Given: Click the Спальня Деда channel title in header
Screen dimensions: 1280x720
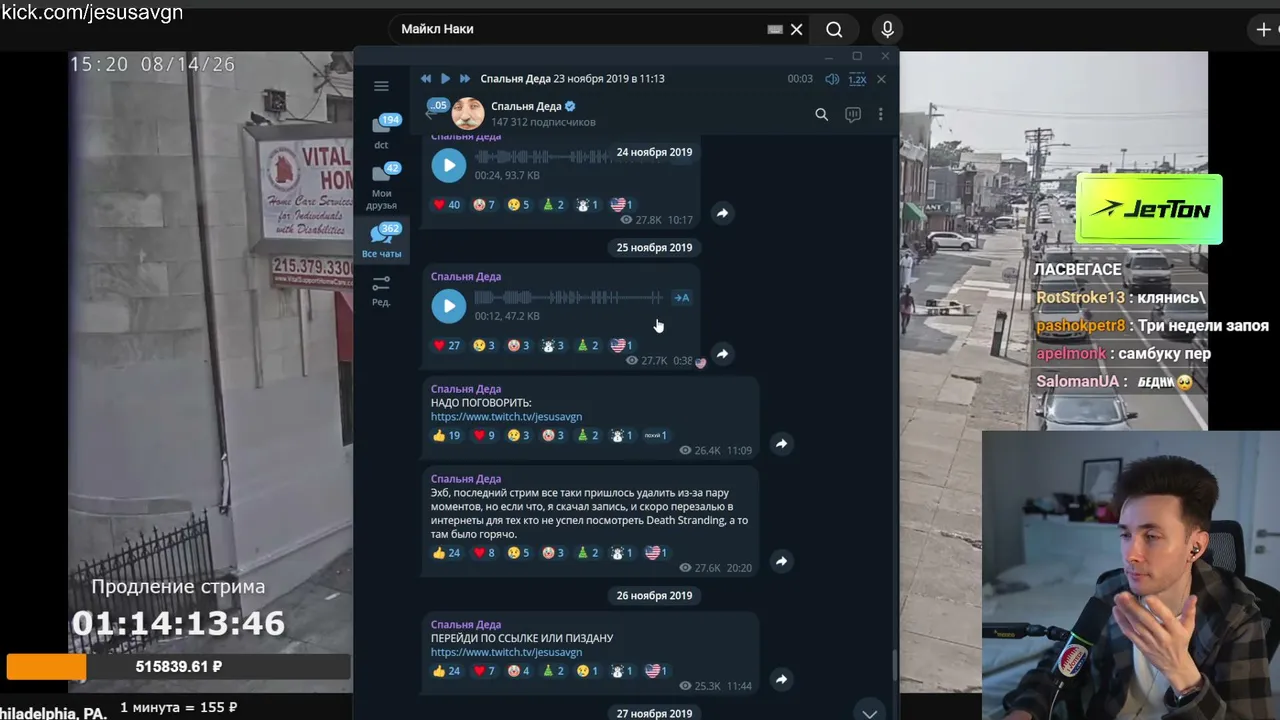Looking at the screenshot, I should coord(526,106).
